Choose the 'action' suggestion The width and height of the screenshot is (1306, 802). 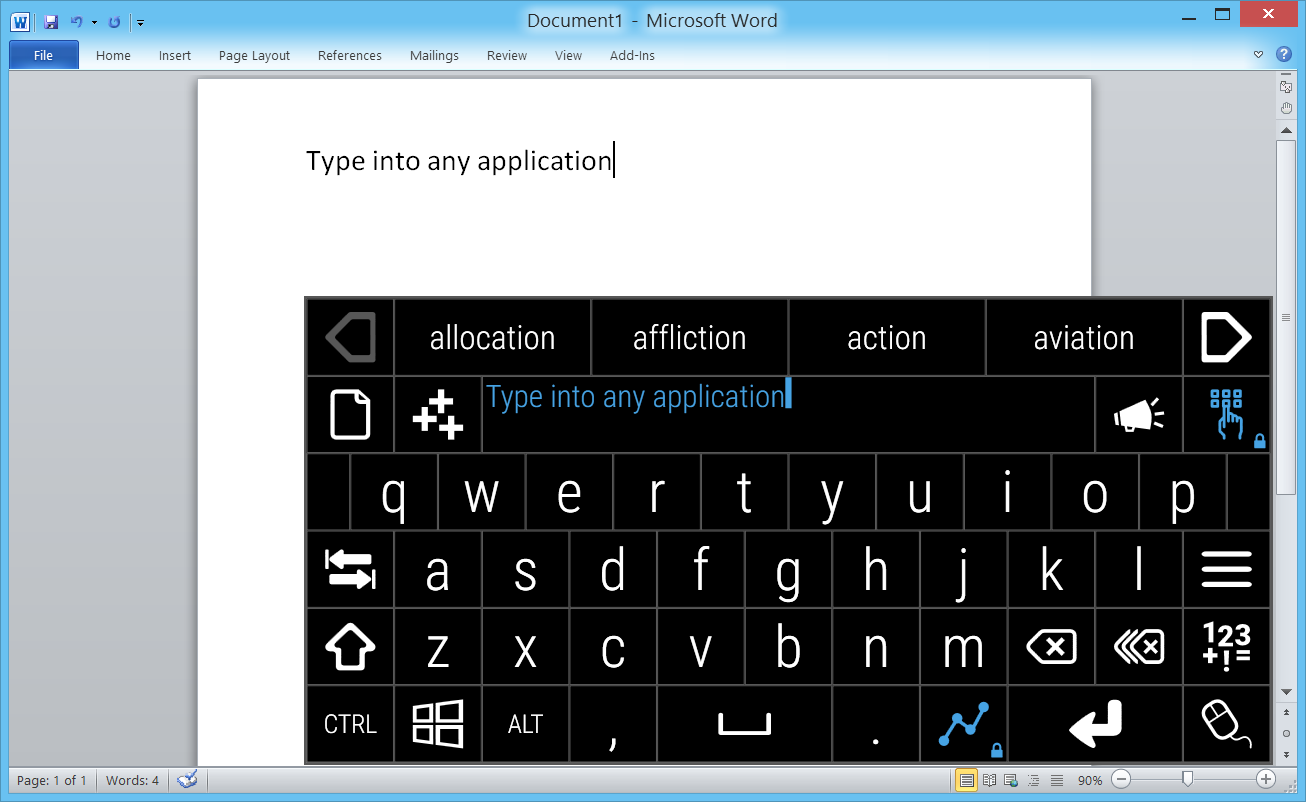(886, 337)
